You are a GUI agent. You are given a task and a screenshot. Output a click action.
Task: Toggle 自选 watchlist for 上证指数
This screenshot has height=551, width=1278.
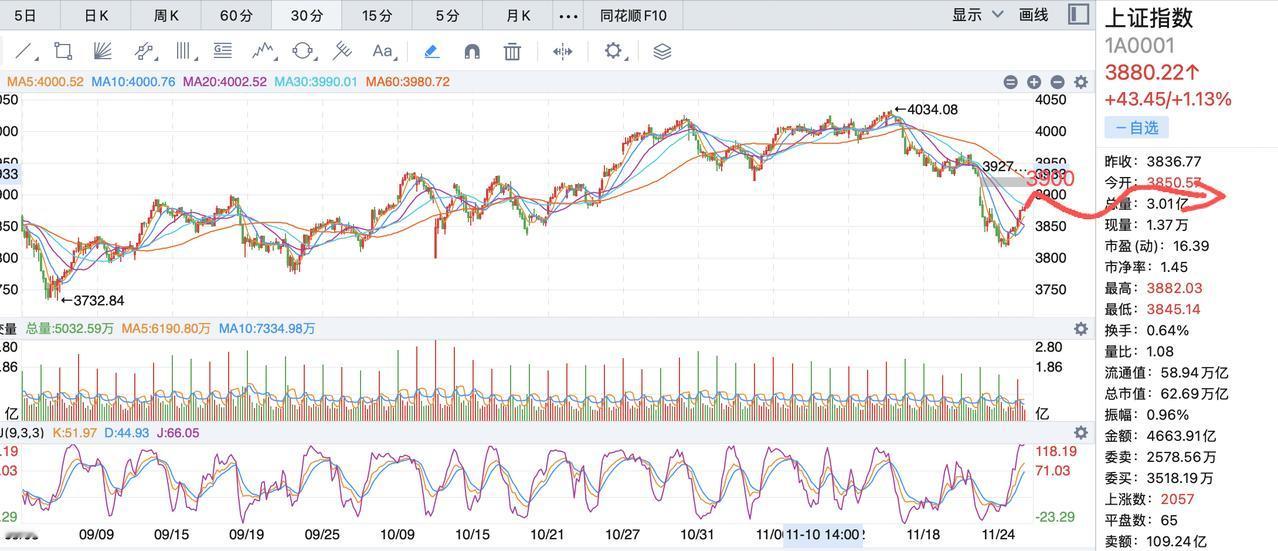[1136, 128]
